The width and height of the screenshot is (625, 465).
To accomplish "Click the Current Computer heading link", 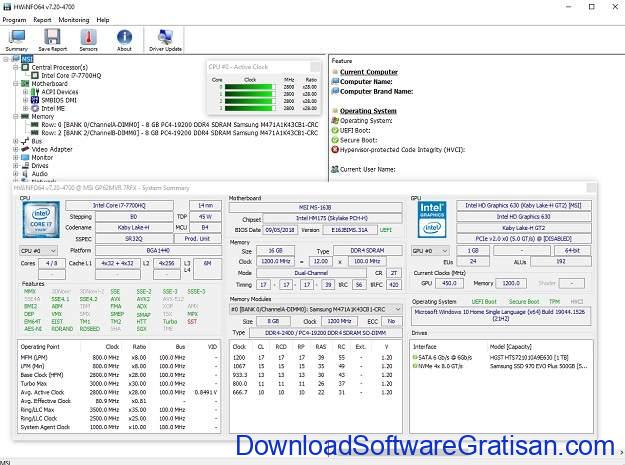I will tap(369, 72).
